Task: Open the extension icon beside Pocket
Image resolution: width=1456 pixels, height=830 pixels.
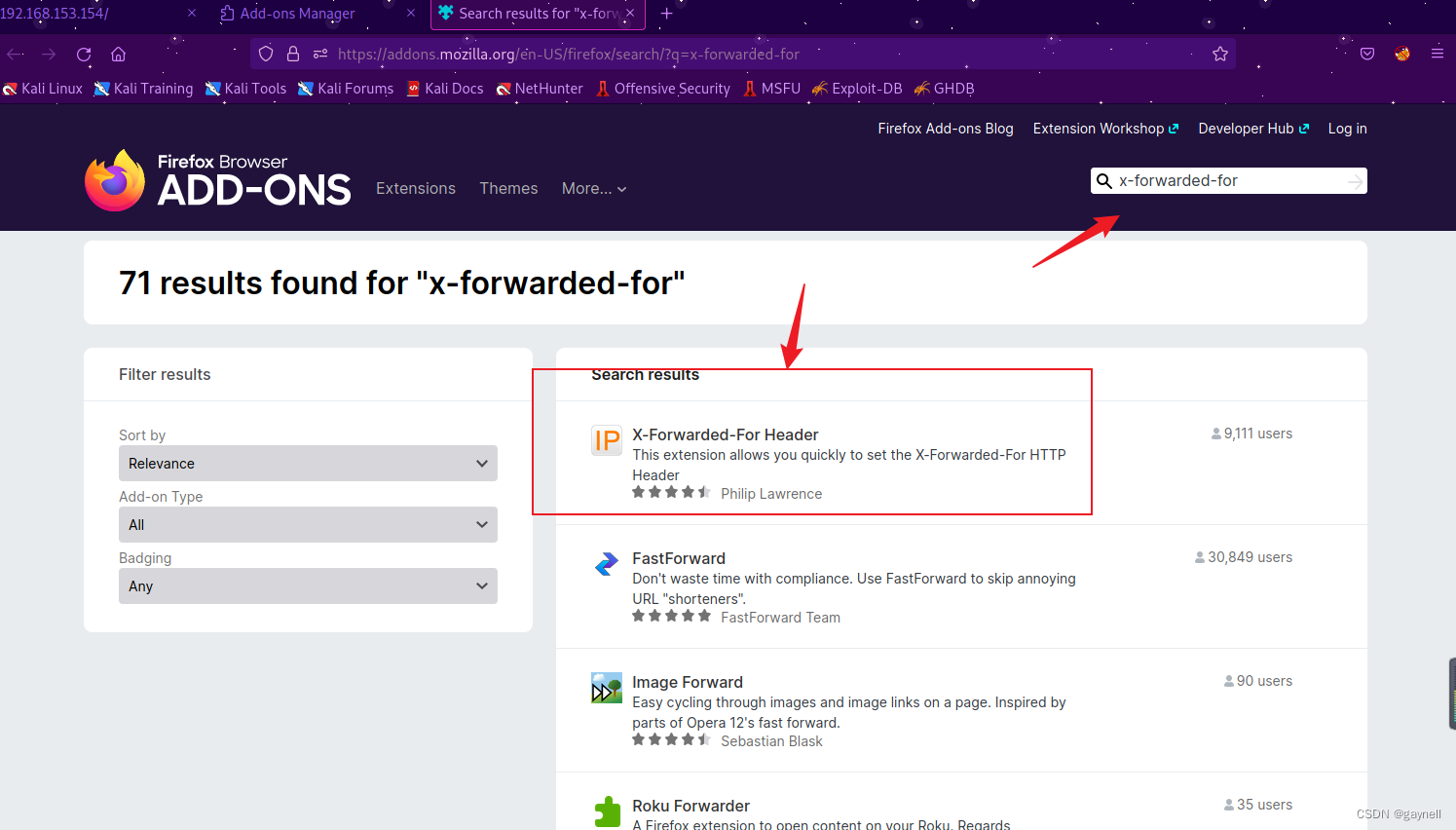Action: [1402, 54]
